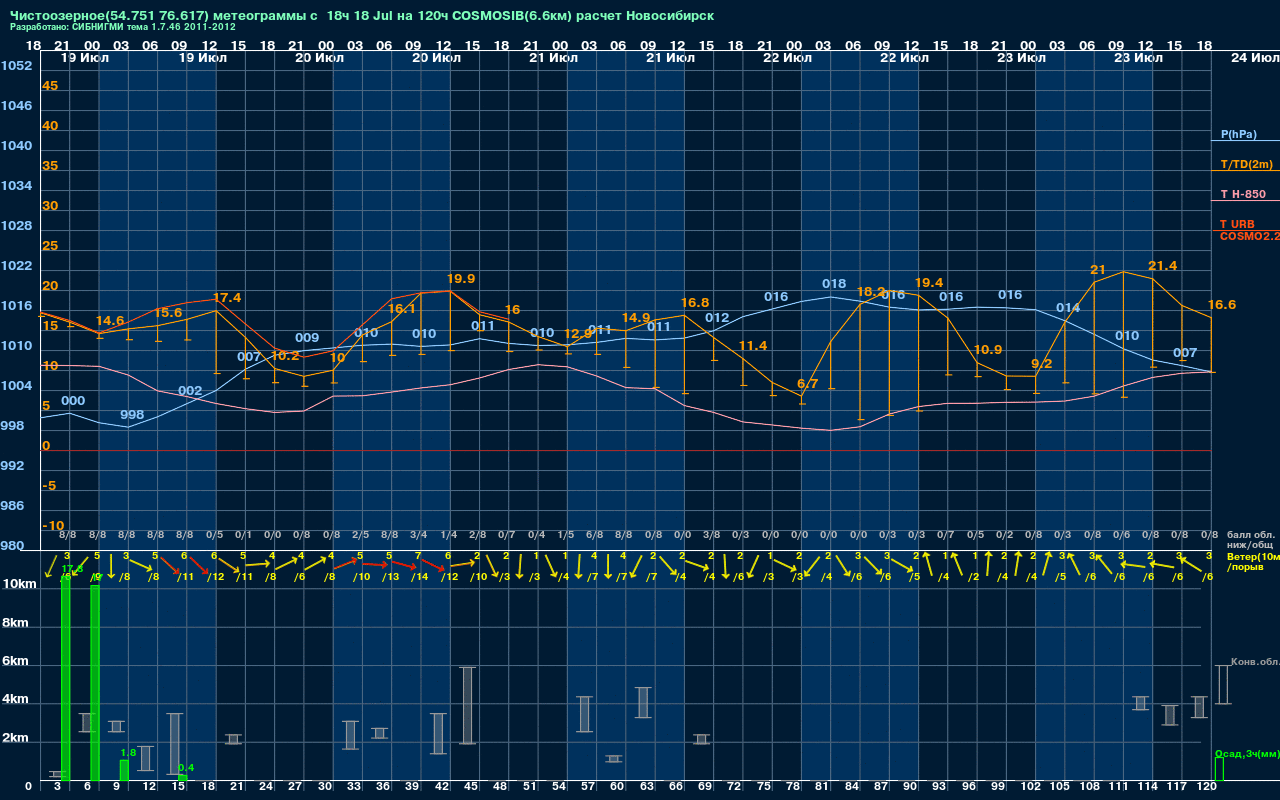Click the 17.8 precipitation amount label
Image resolution: width=1280 pixels, height=800 pixels.
click(x=73, y=569)
